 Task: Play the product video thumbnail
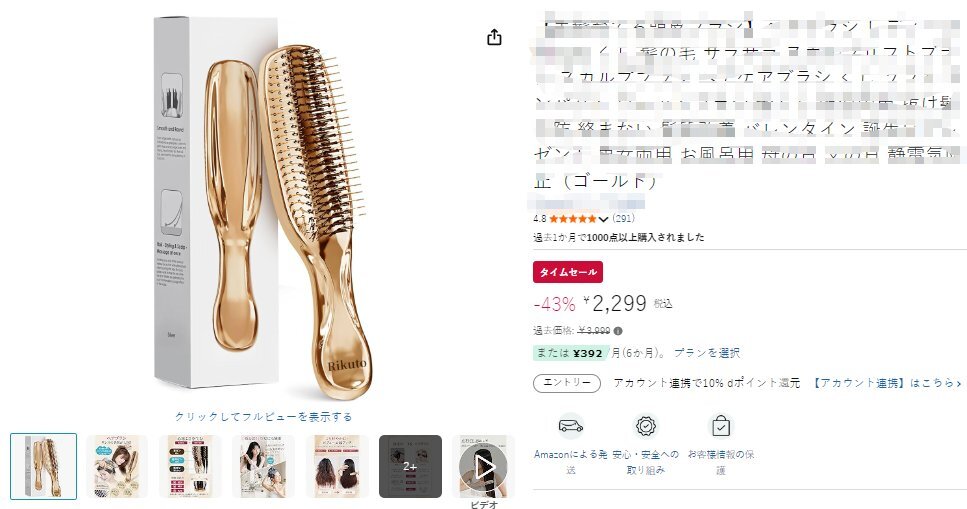tap(484, 466)
